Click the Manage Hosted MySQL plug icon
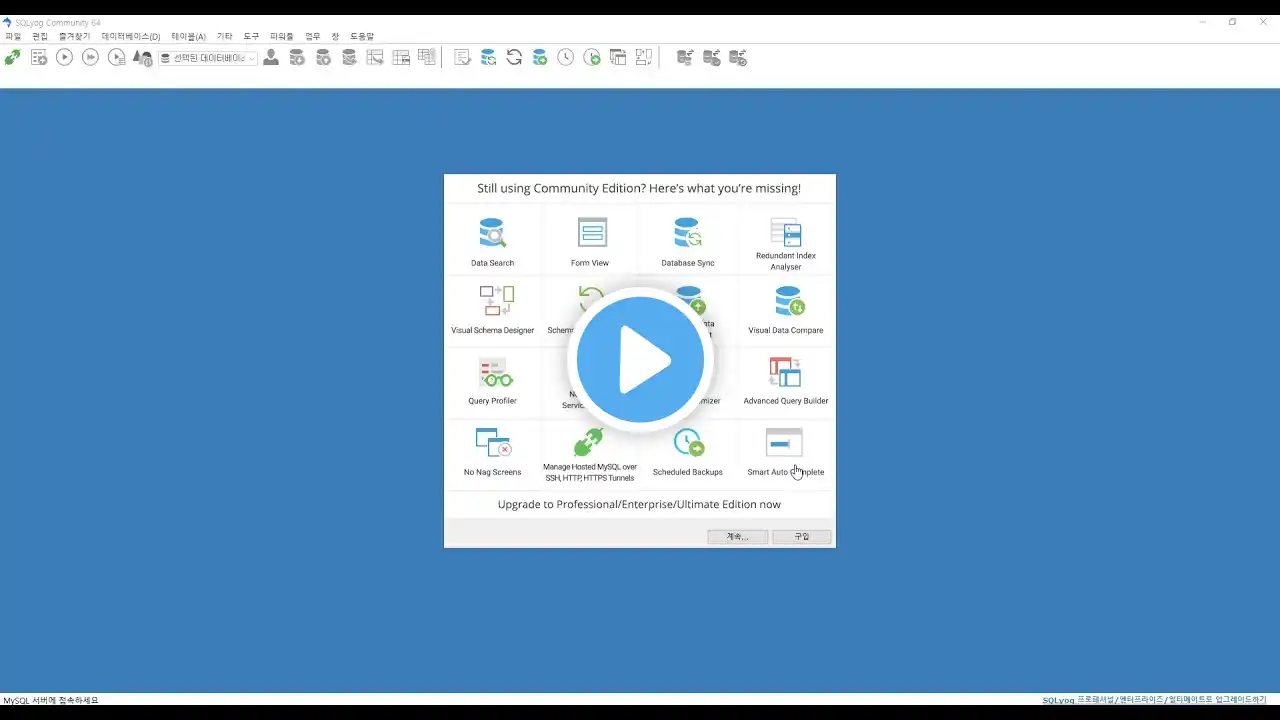The width and height of the screenshot is (1280, 720). 589,442
